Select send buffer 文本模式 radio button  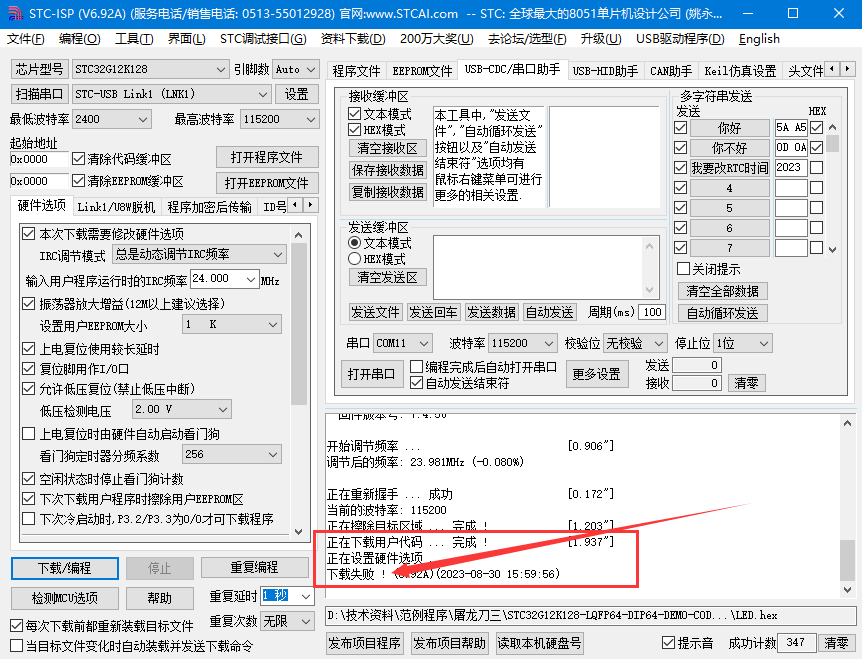pos(355,243)
